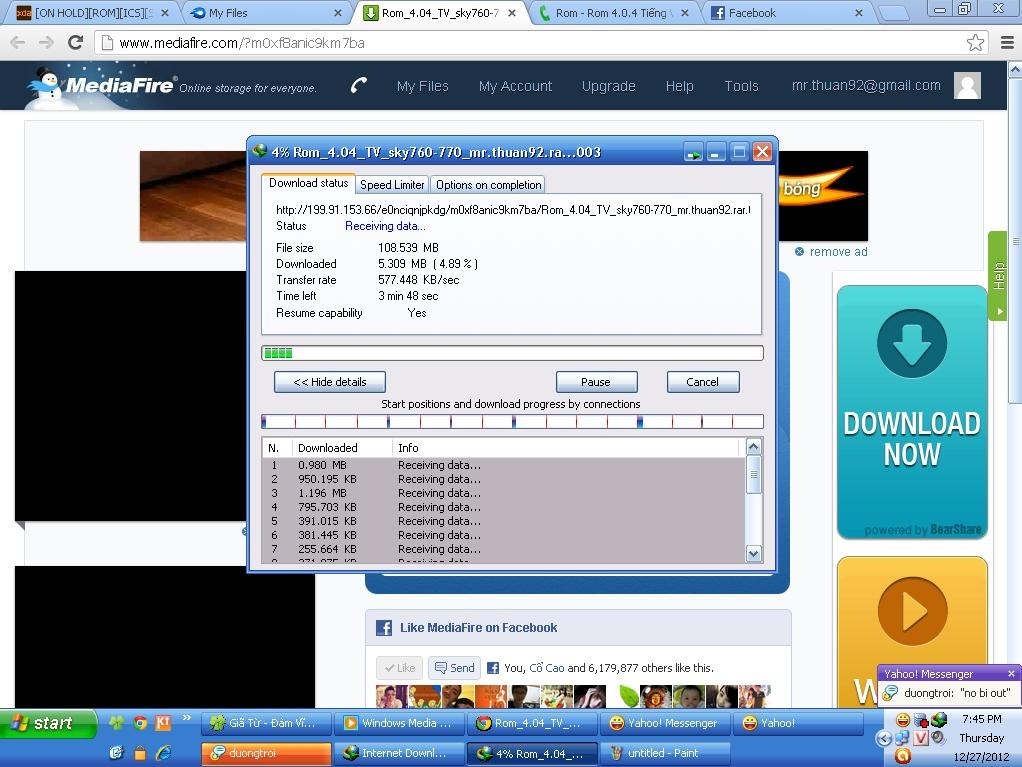Open Windows Media taskbar button
Viewport: 1022px width, 767px height.
click(402, 723)
